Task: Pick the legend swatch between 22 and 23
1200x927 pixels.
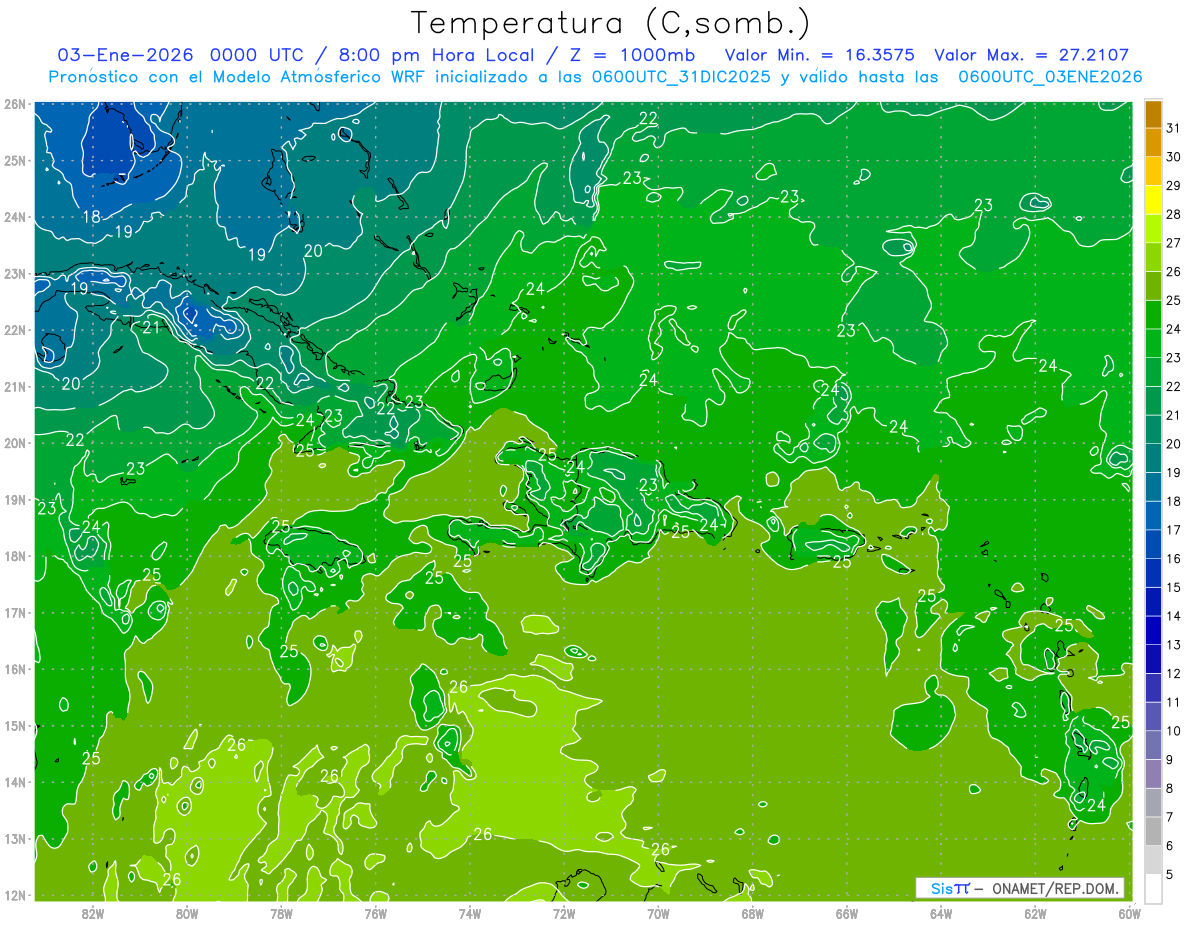Action: coord(1153,372)
